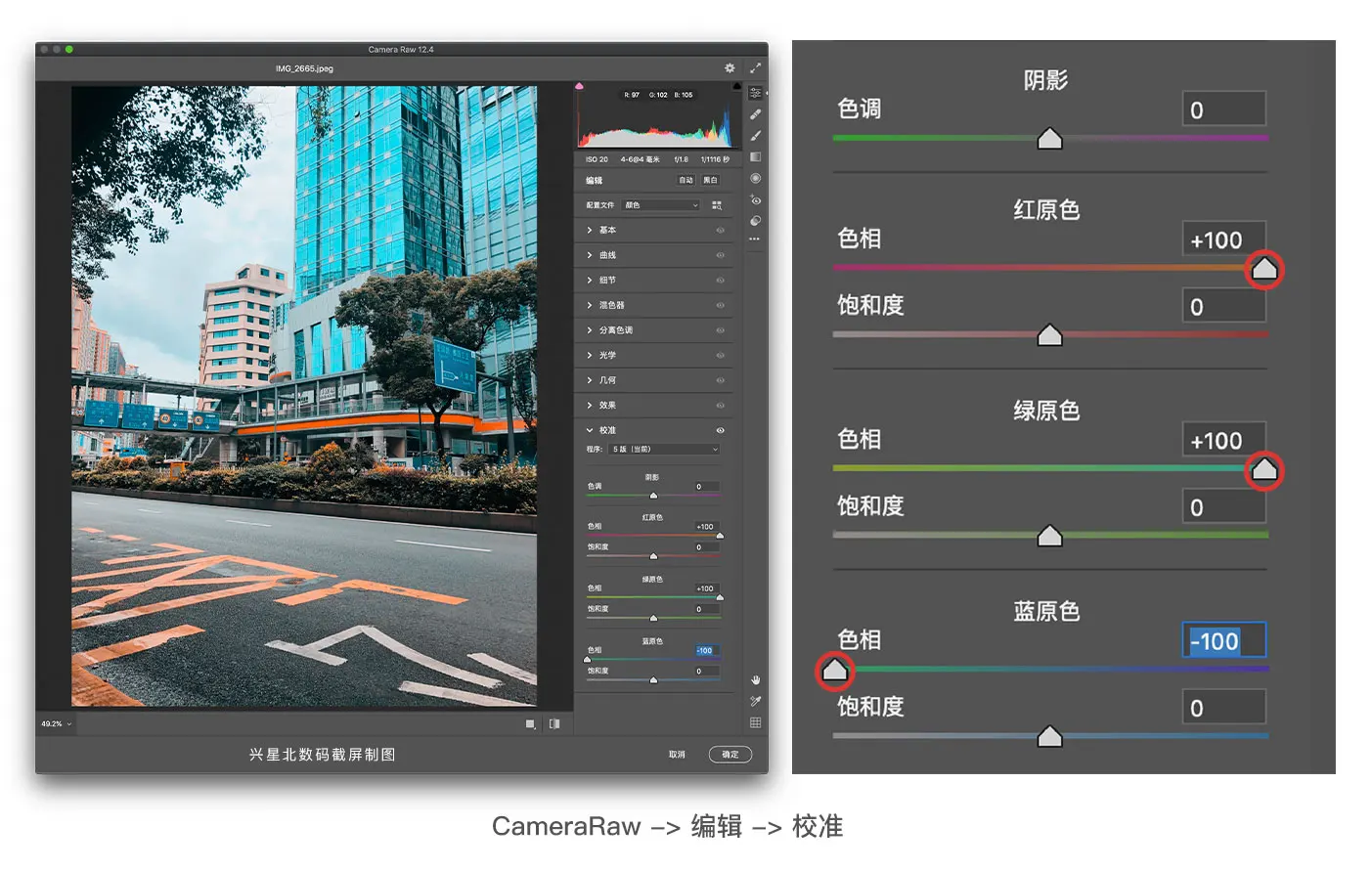Image resolution: width=1372 pixels, height=870 pixels.
Task: Expand the 曲线 section
Action: point(607,255)
